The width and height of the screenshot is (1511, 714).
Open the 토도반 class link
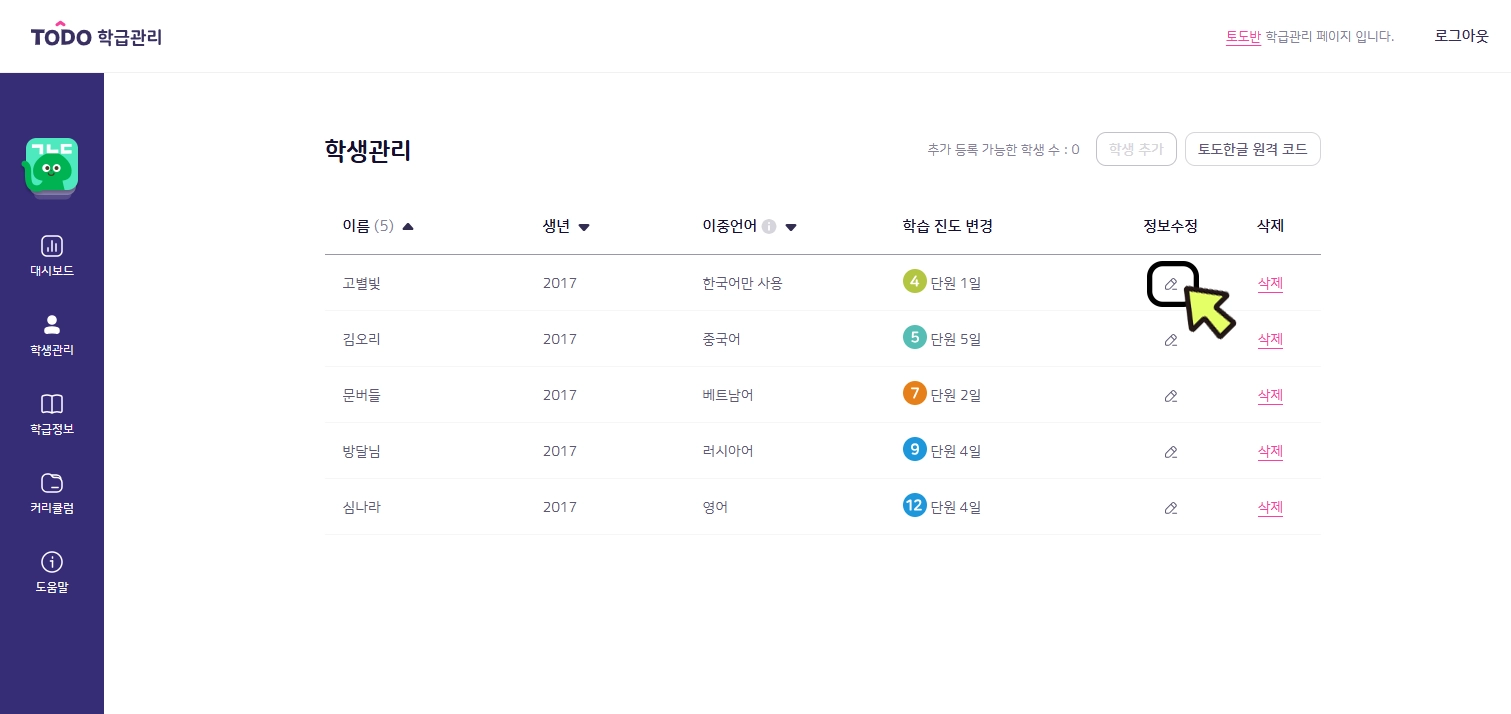(x=1243, y=36)
